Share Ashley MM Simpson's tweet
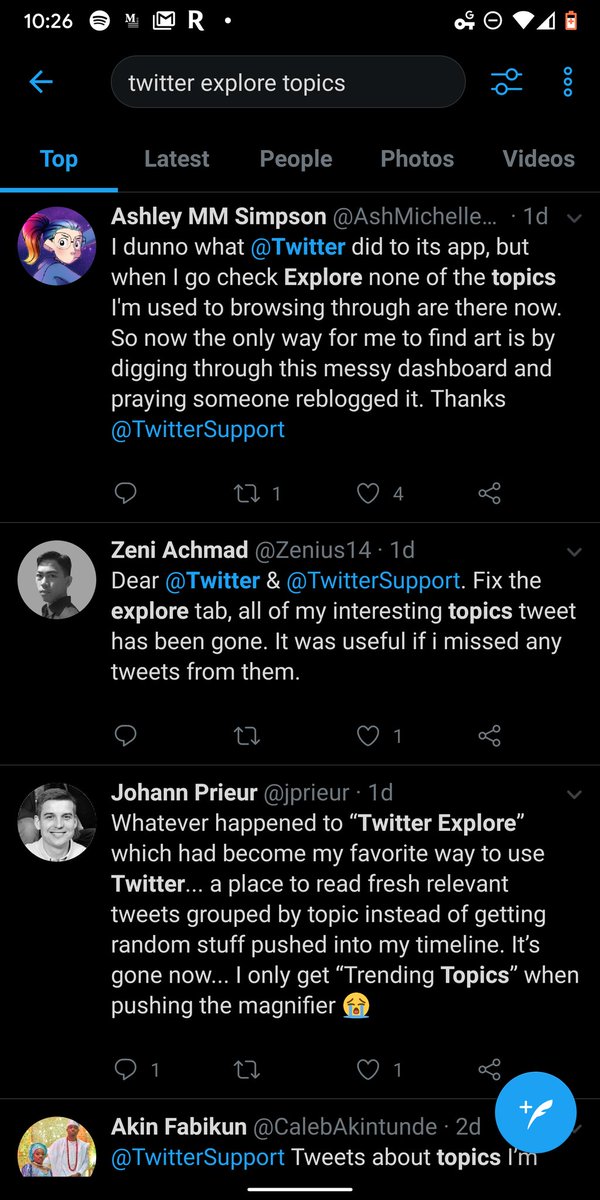The height and width of the screenshot is (1200, 600). point(489,493)
